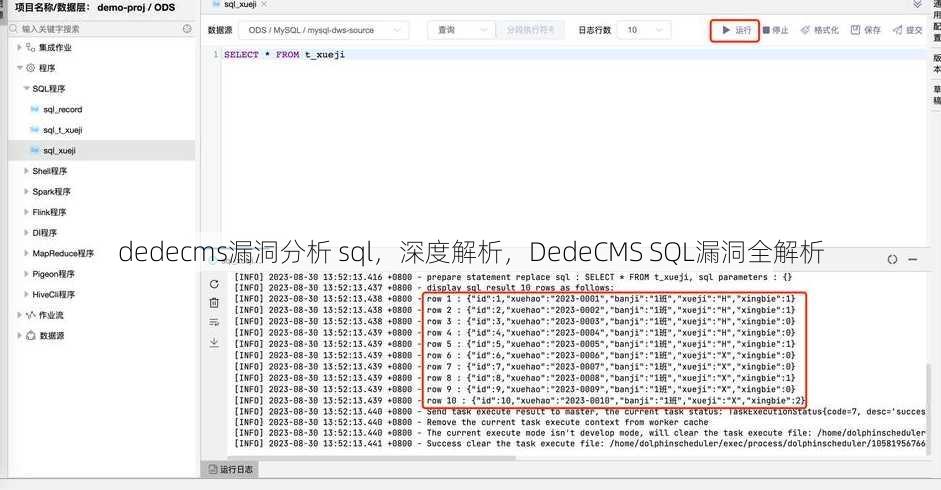Expand the MapReduce程序 node

coord(26,253)
